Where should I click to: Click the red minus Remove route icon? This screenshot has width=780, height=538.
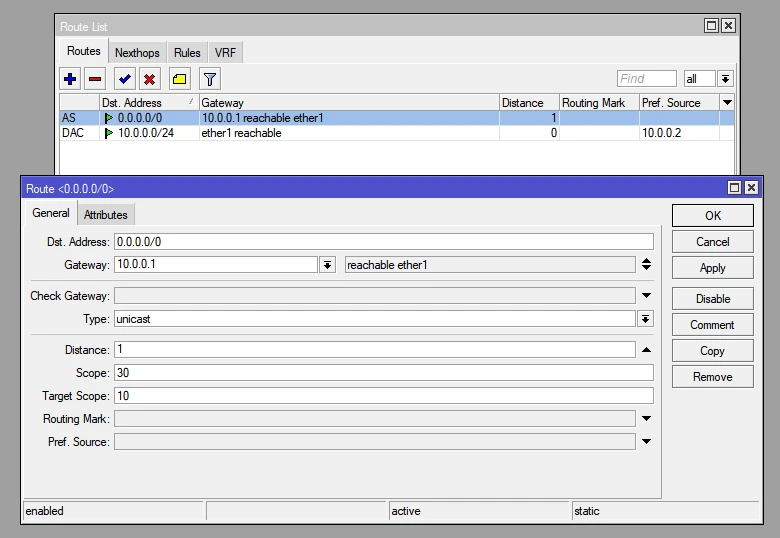(95, 79)
